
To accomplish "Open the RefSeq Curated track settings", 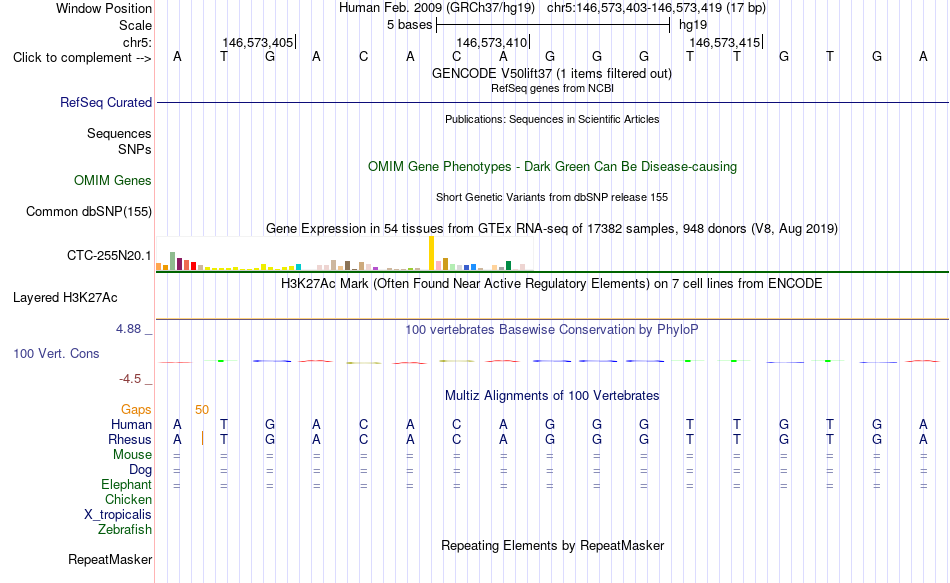I will pos(105,102).
